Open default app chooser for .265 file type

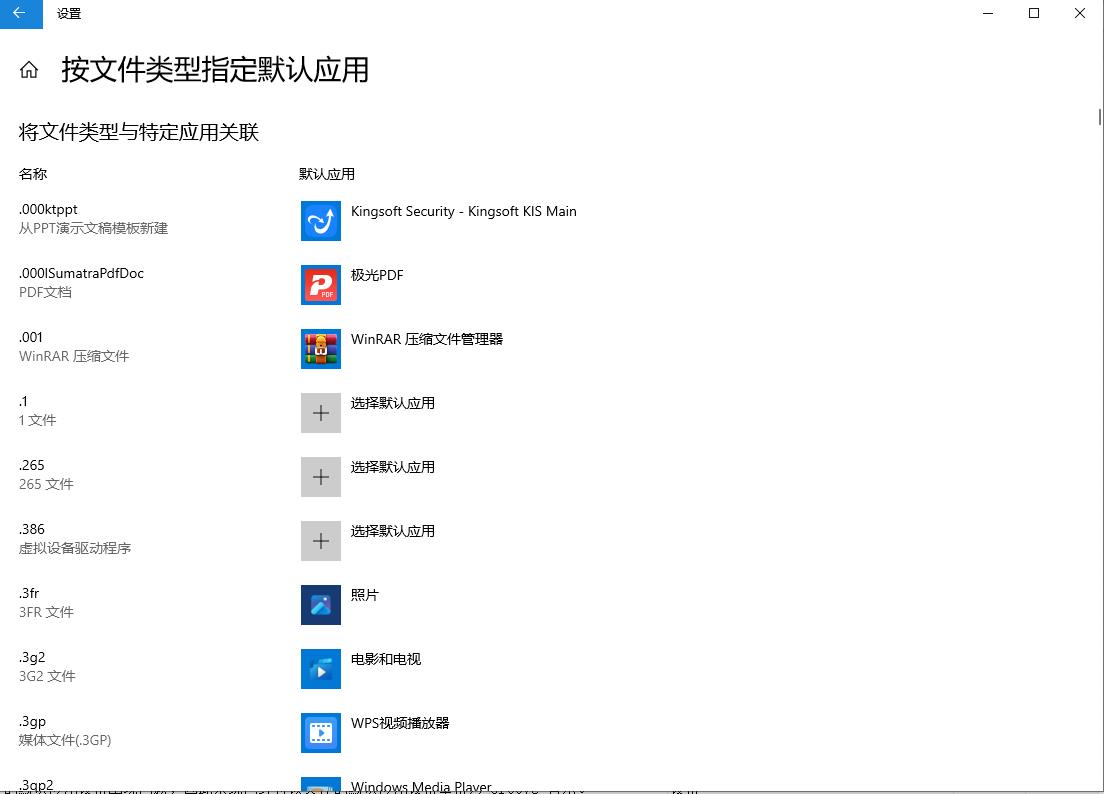coord(320,476)
